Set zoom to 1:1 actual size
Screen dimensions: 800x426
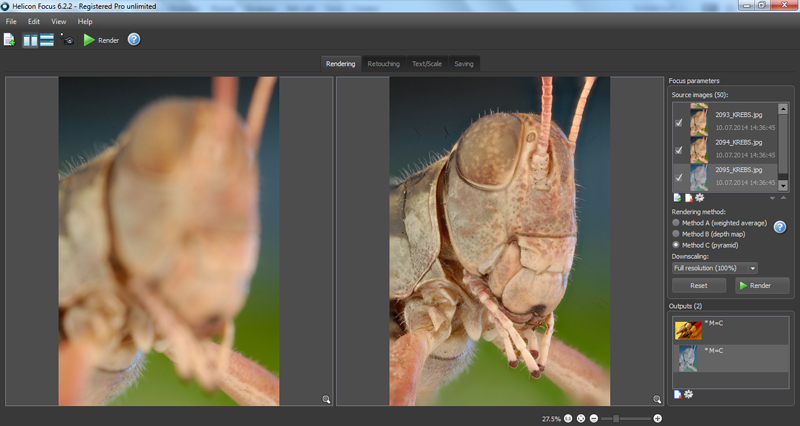pyautogui.click(x=568, y=418)
